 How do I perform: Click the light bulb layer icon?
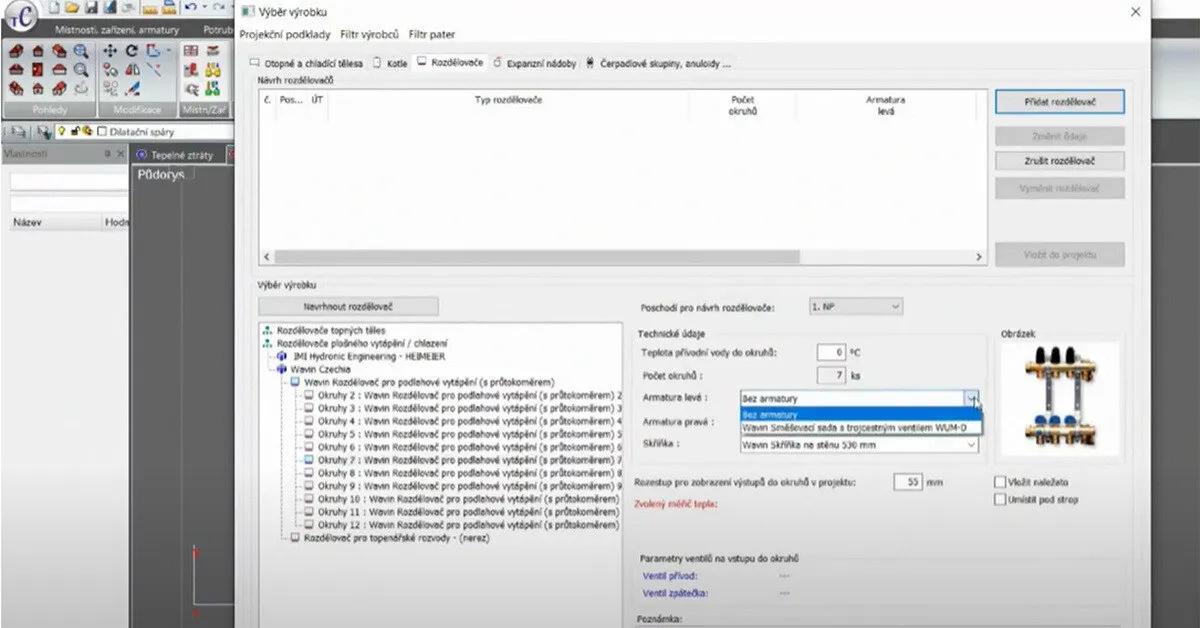tap(62, 131)
